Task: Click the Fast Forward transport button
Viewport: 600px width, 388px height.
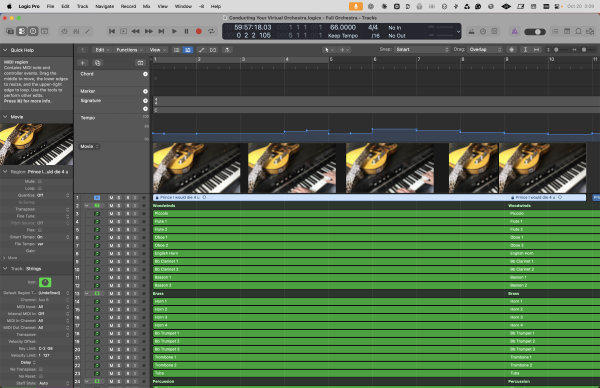Action: (148, 31)
